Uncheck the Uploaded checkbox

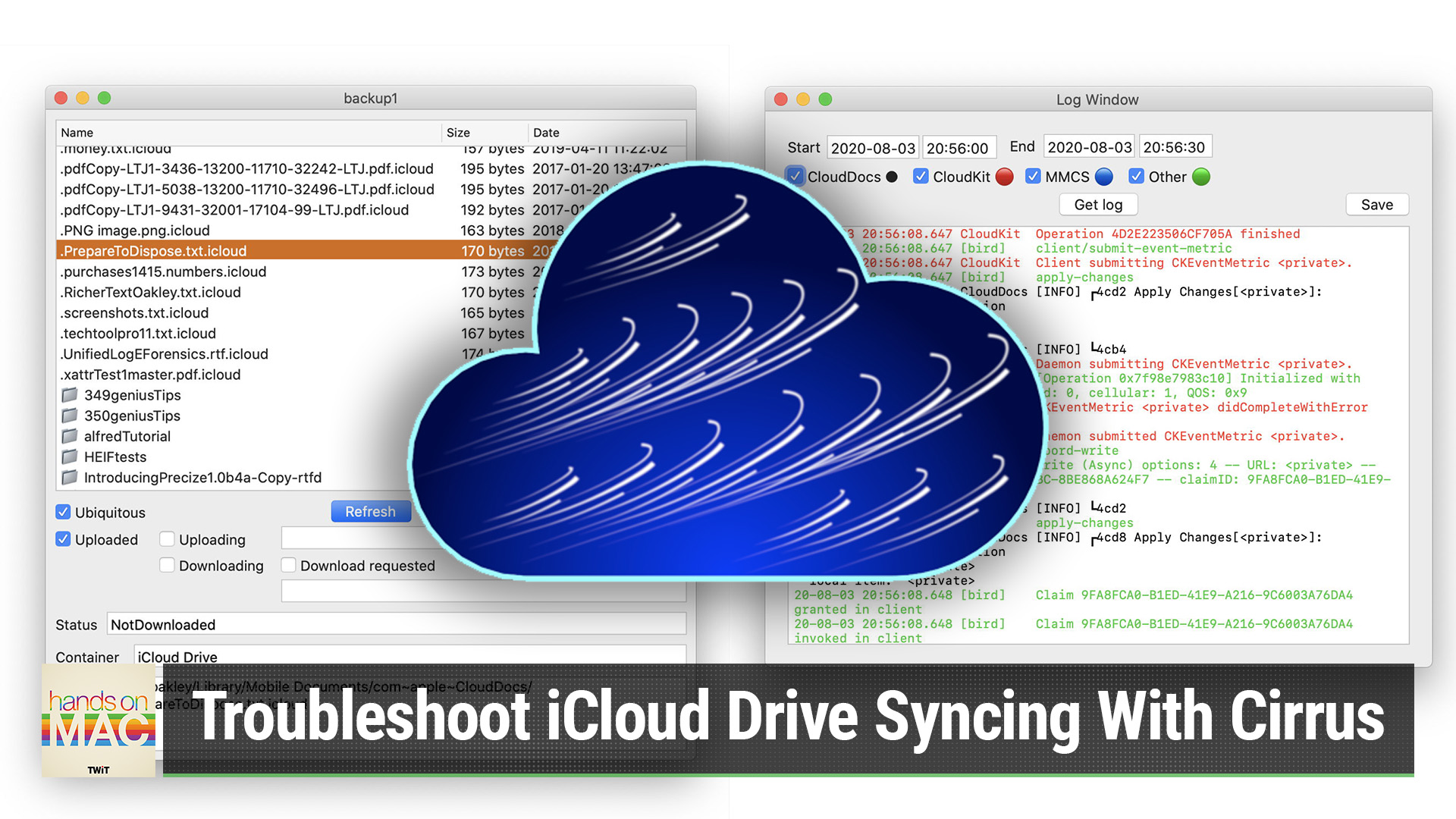[x=63, y=539]
